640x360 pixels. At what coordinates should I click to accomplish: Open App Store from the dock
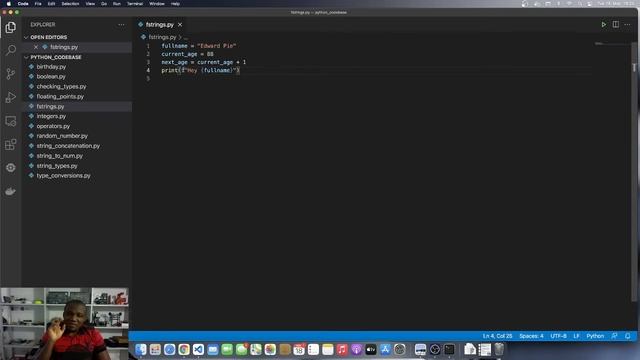click(385, 349)
